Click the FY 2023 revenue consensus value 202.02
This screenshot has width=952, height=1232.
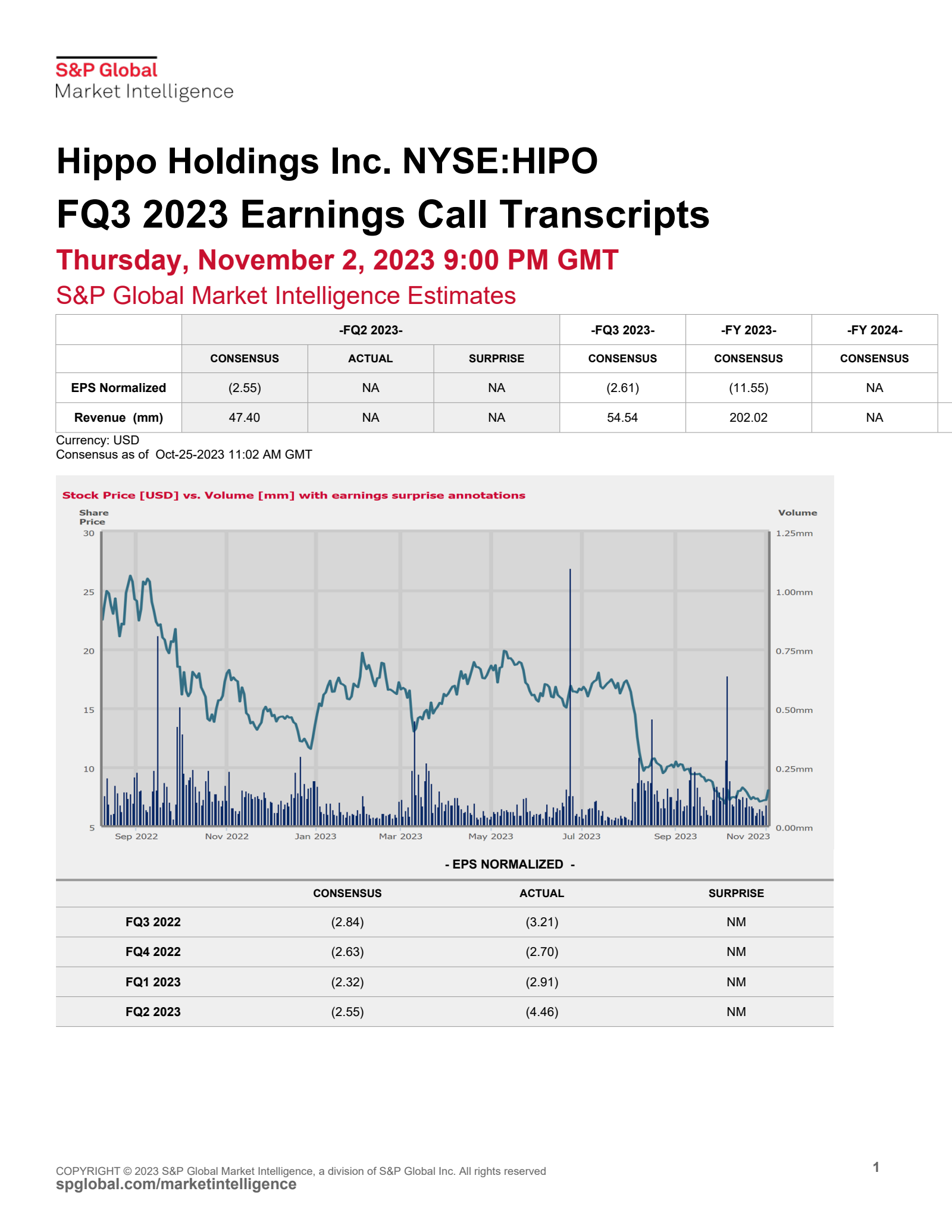point(748,418)
